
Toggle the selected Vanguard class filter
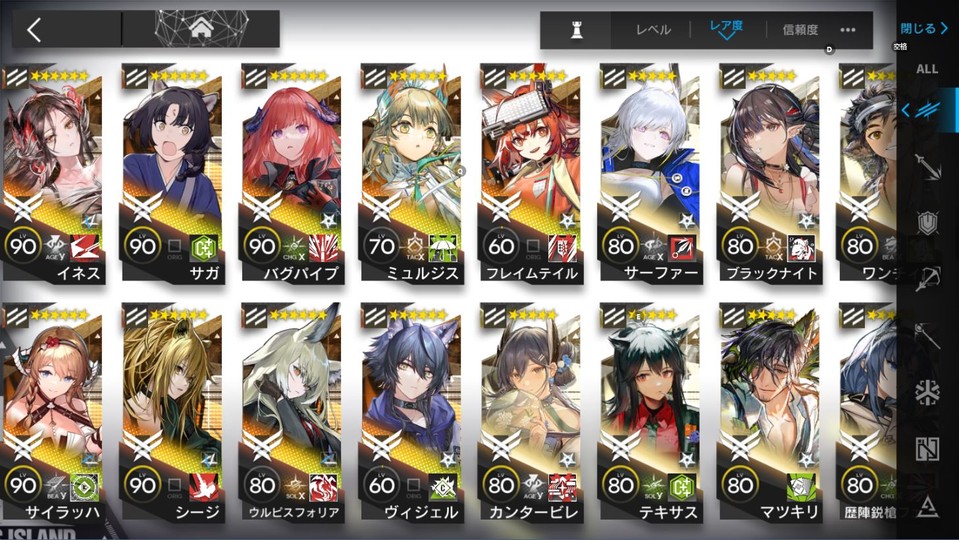[x=924, y=110]
